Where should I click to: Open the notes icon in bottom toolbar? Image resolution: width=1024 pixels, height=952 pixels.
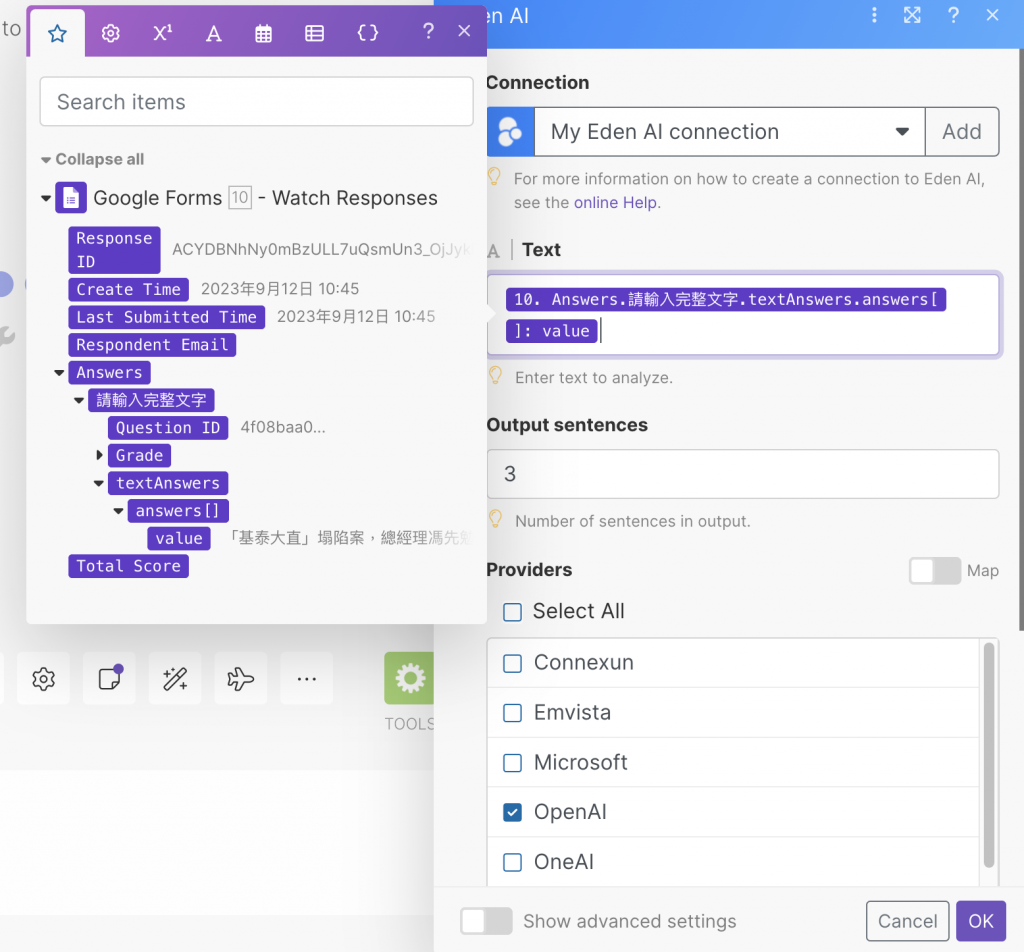[x=109, y=679]
